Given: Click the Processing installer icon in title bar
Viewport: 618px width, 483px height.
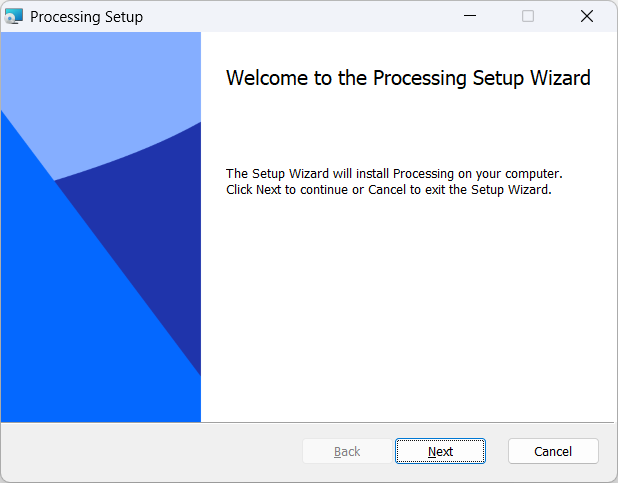Looking at the screenshot, I should point(14,16).
